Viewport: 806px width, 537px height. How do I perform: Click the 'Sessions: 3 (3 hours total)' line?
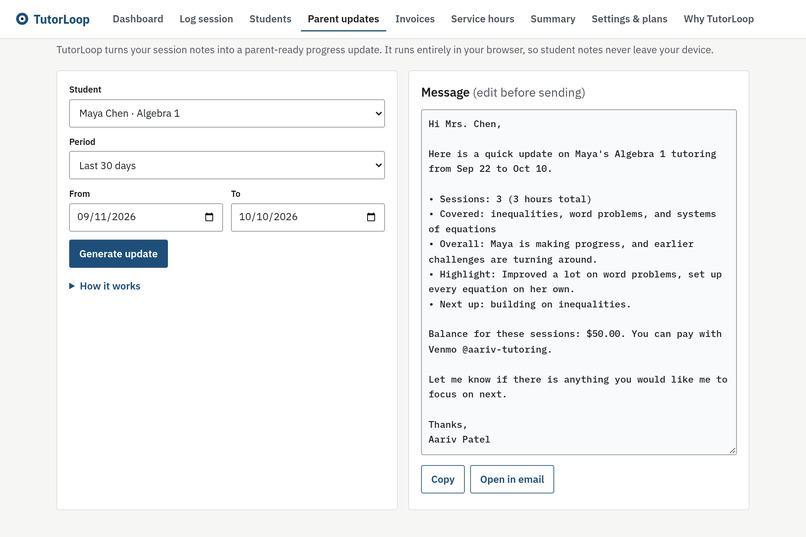click(x=510, y=199)
